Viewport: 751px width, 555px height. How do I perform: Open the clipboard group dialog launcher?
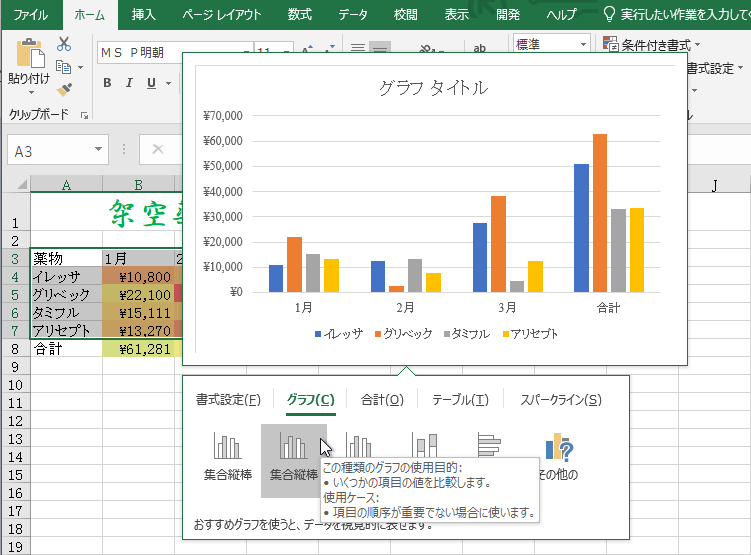click(85, 116)
